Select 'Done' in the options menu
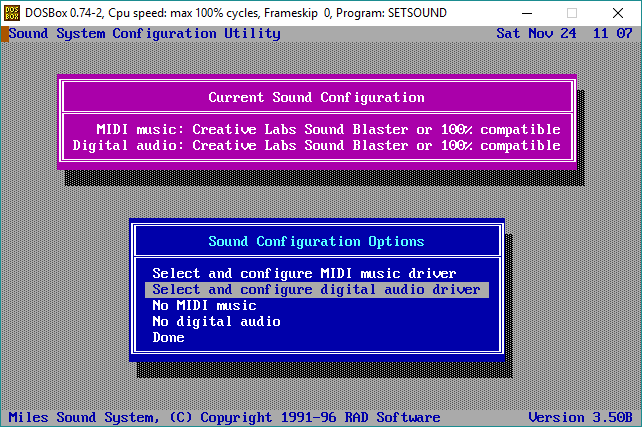Screen dimensions: 642x427 [168, 338]
